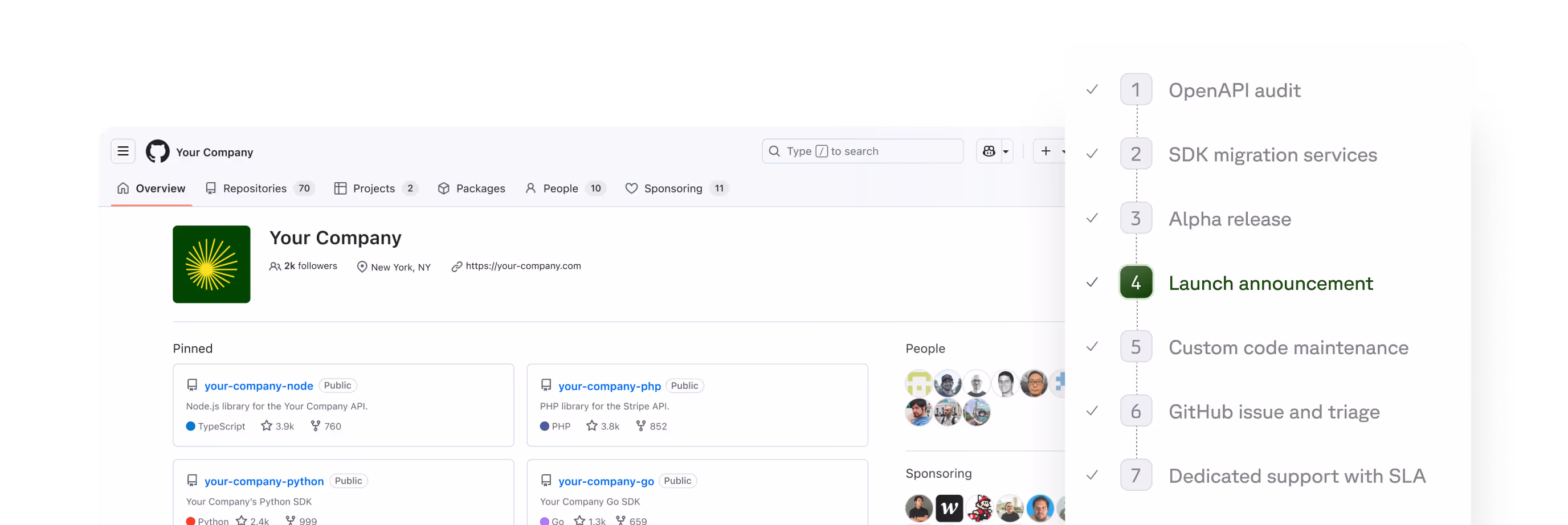This screenshot has height=525, width=1568.
Task: Toggle the checkmark beside Launch announcement
Action: [x=1092, y=282]
